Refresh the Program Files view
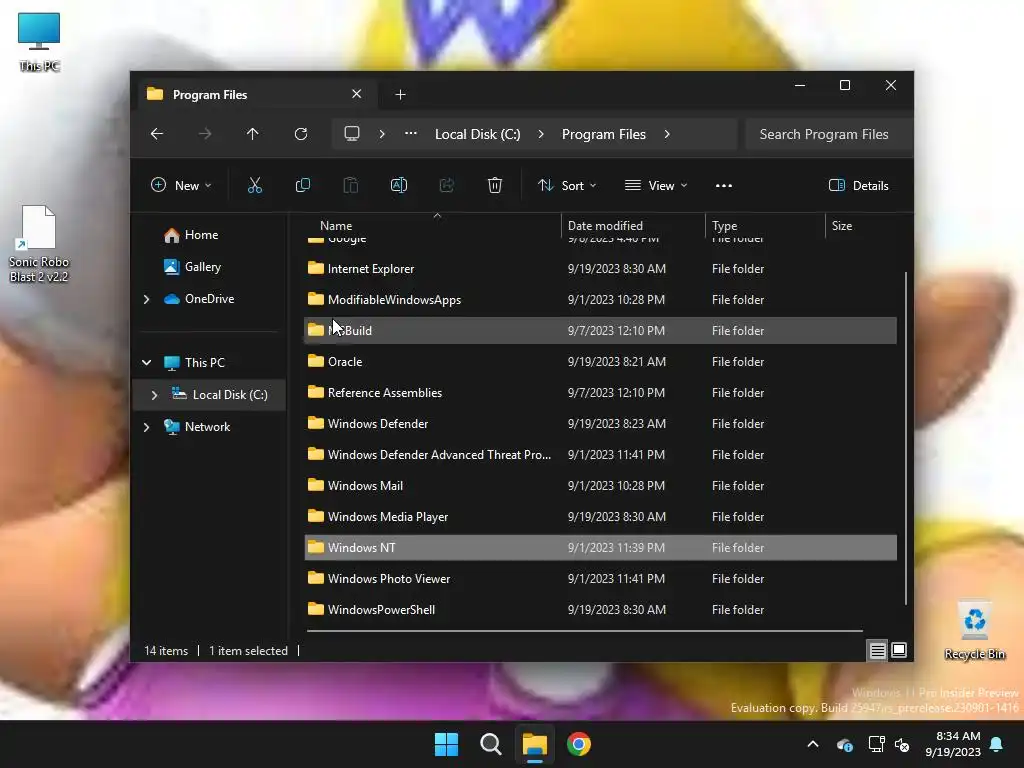 tap(300, 134)
